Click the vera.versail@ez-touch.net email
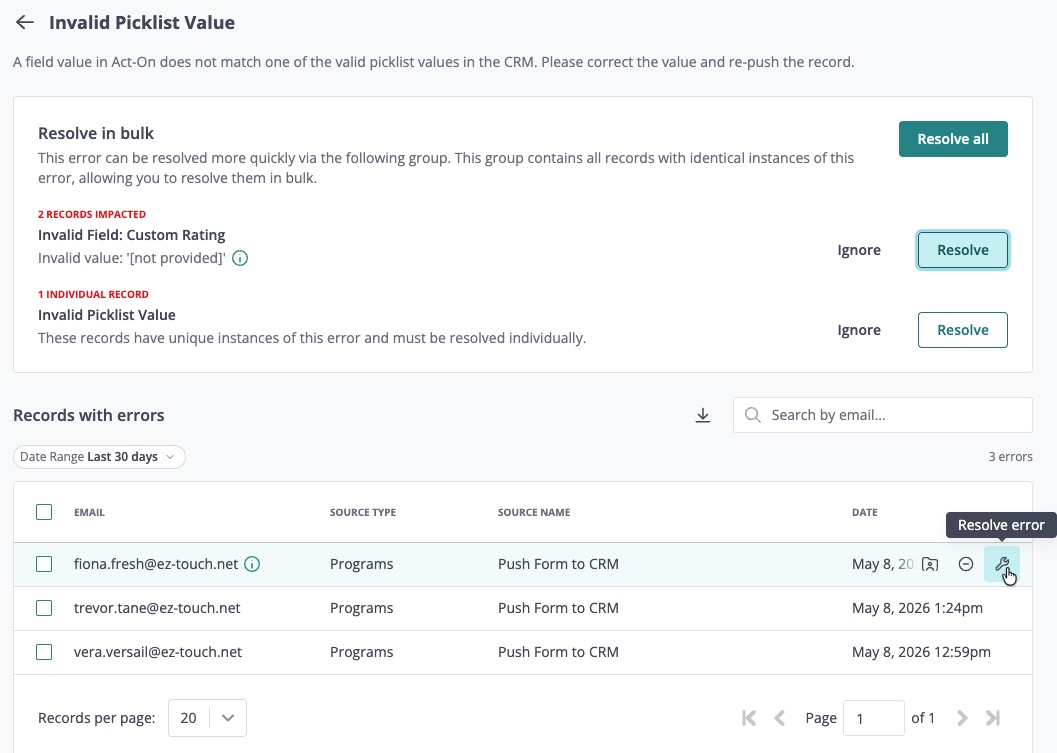 tap(158, 652)
